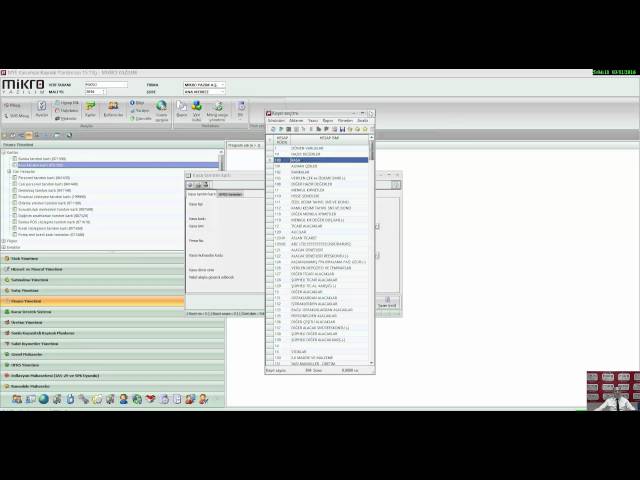Click the SMS Mesaj item in ribbon
Viewport: 640px width, 480px height.
[16, 116]
